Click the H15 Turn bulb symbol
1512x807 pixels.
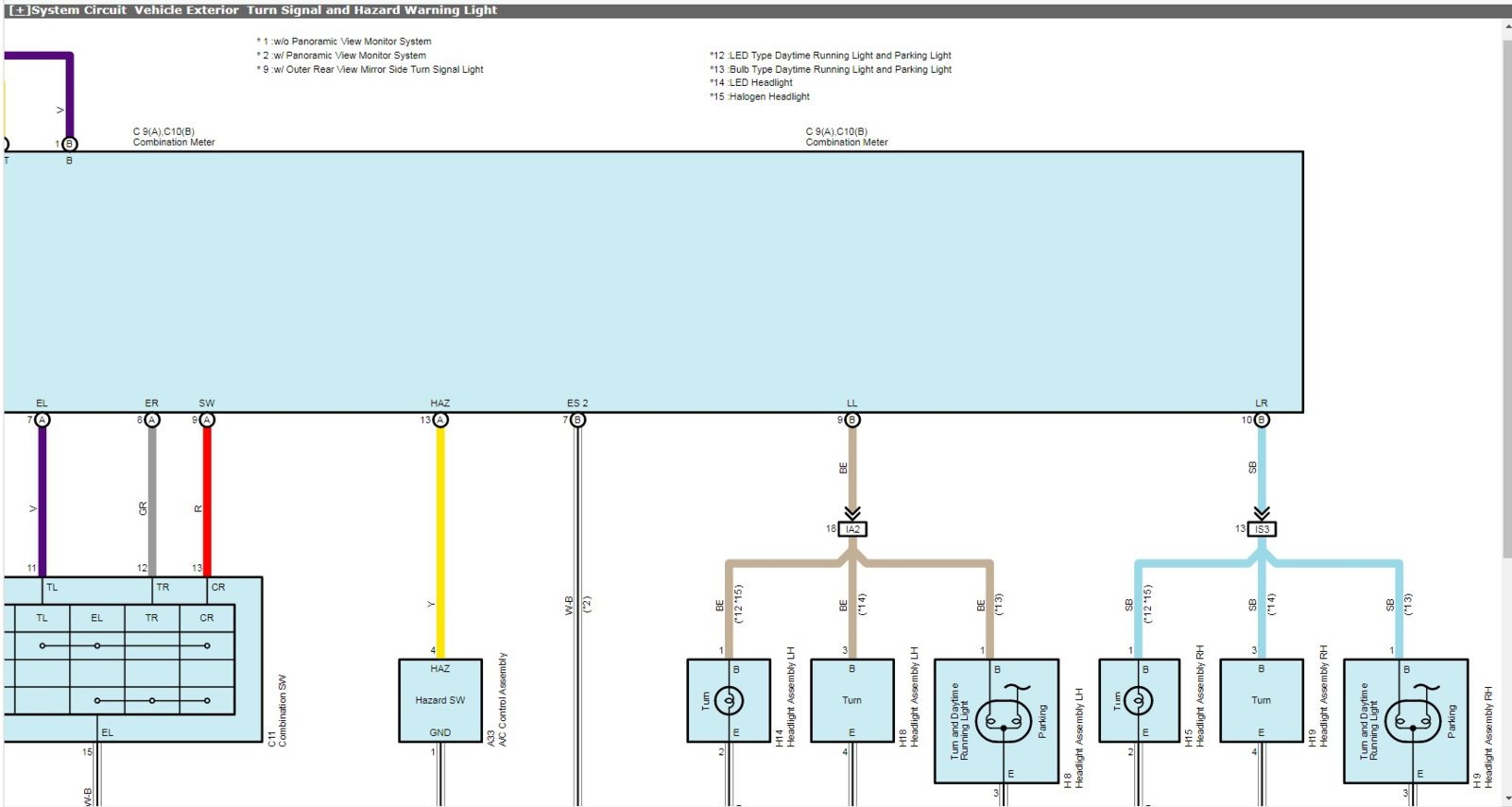pos(1138,701)
